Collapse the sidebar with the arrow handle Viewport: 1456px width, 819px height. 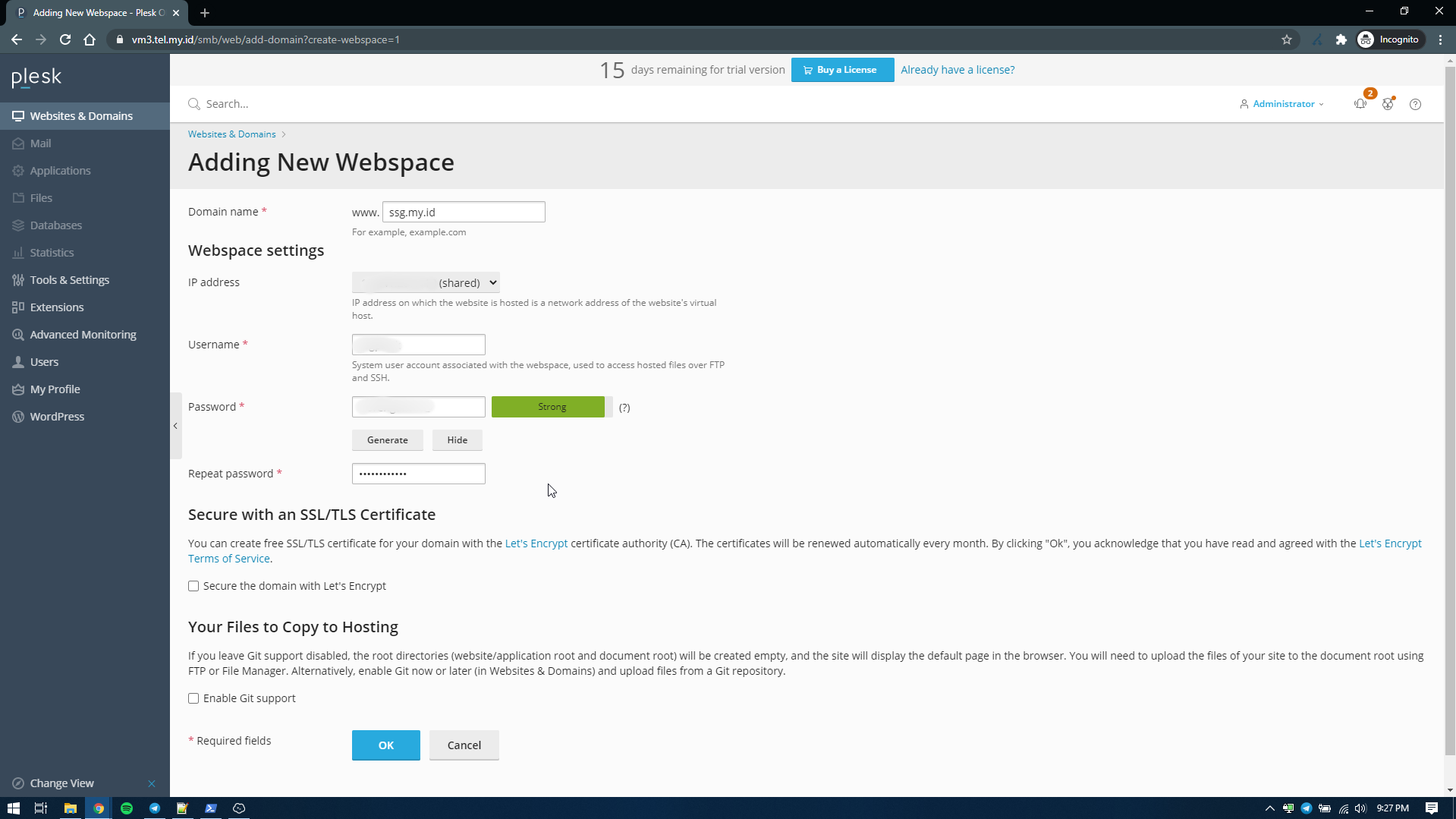coord(175,426)
